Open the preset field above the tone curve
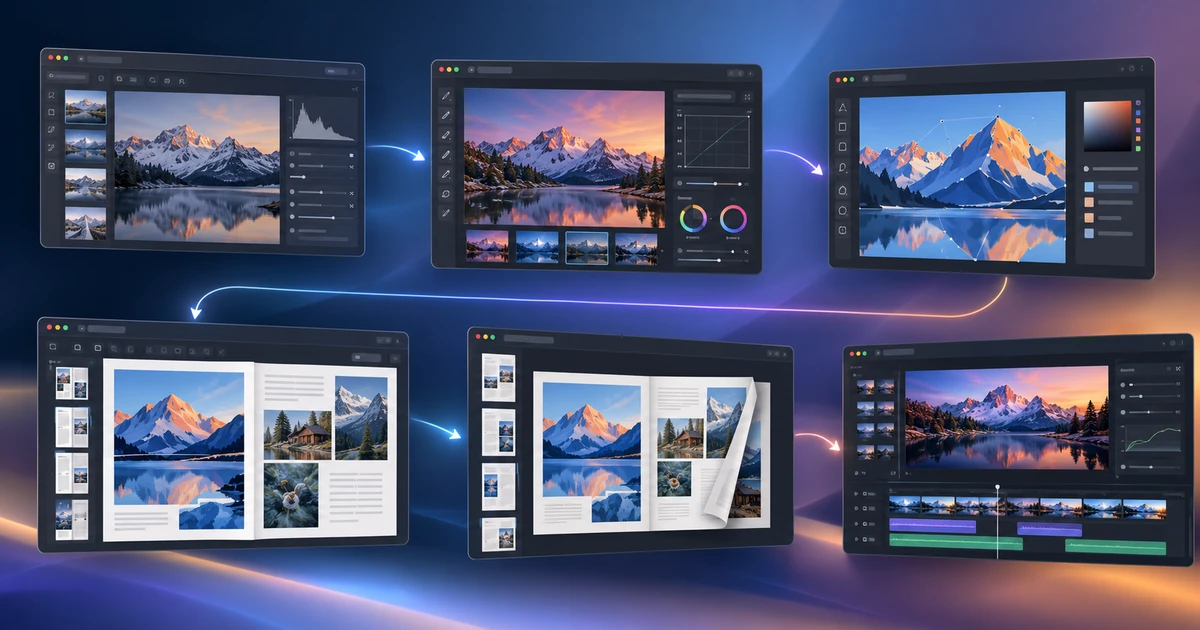 pos(704,96)
